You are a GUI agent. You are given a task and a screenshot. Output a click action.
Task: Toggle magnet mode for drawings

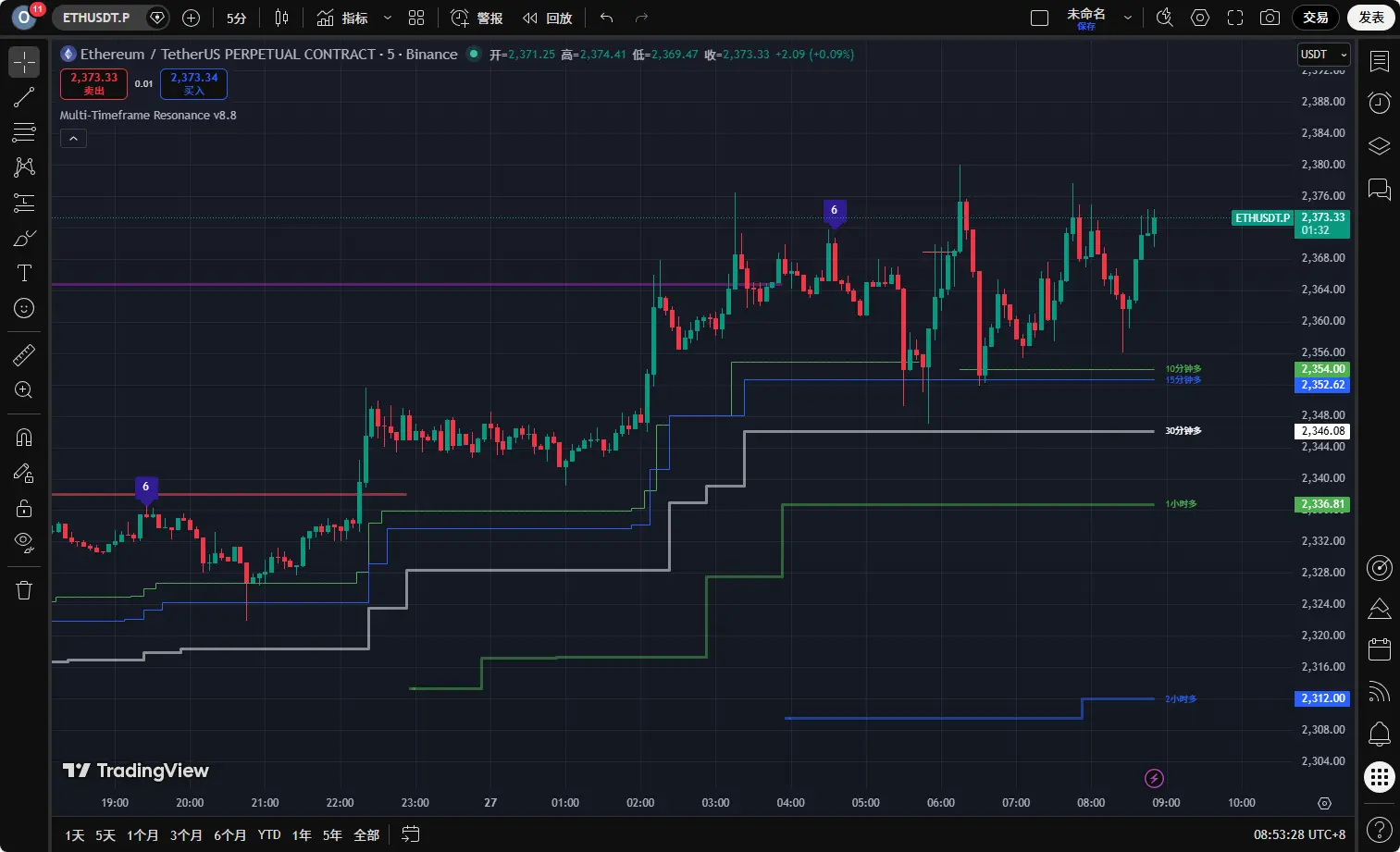coord(24,438)
